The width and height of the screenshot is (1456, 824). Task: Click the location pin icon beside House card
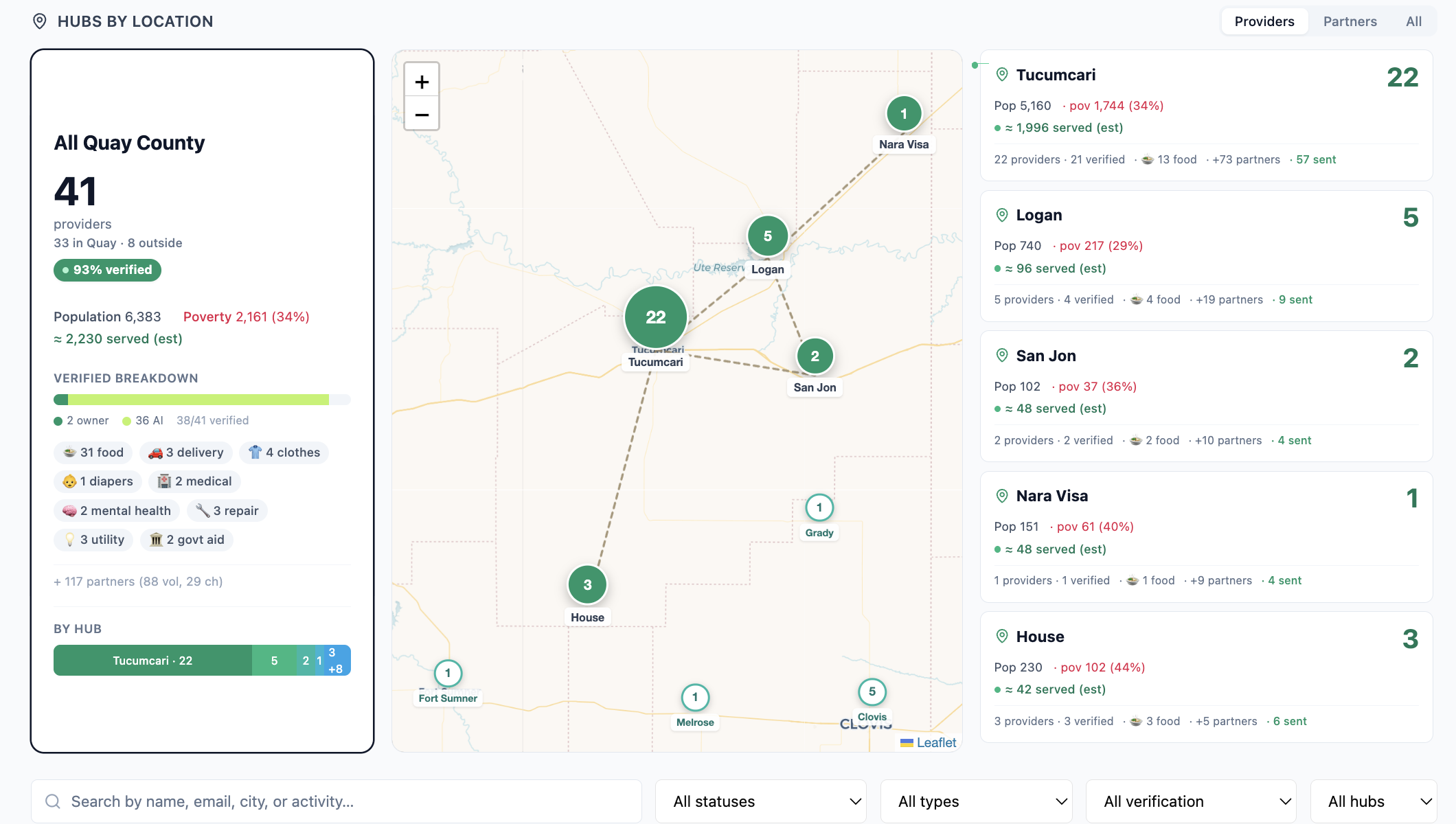1002,637
